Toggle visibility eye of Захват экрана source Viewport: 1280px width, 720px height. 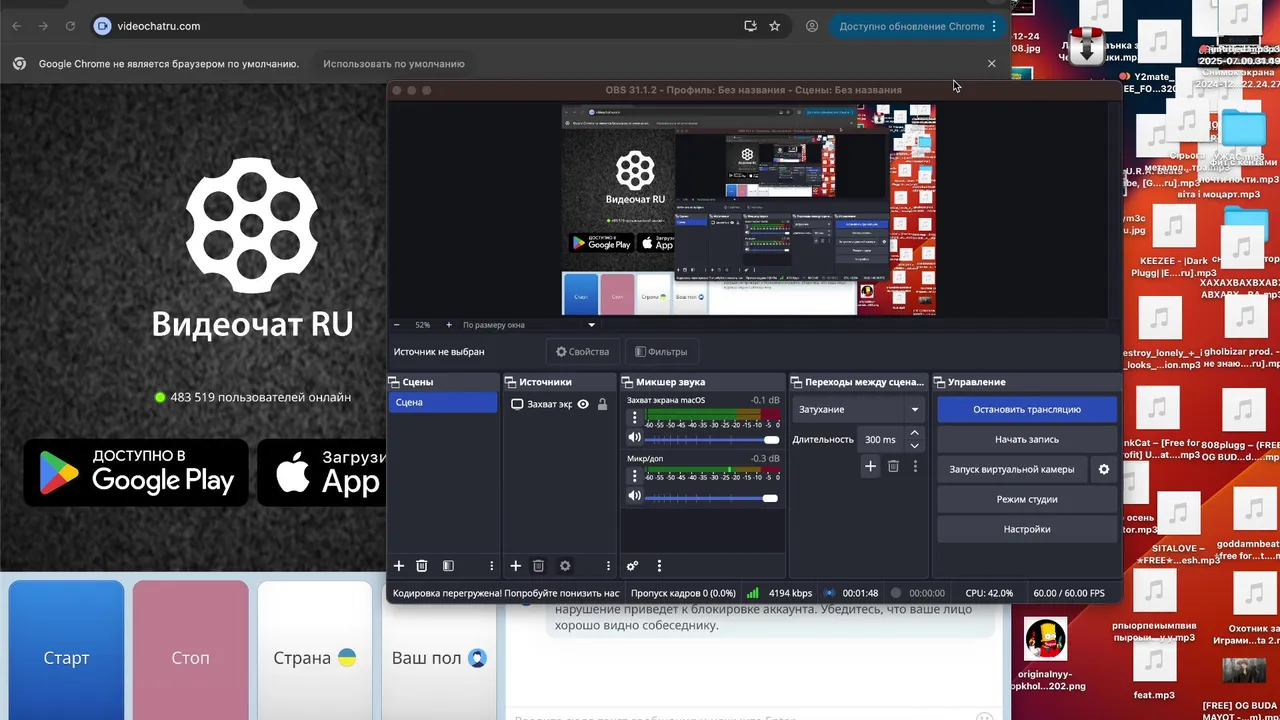tap(583, 404)
